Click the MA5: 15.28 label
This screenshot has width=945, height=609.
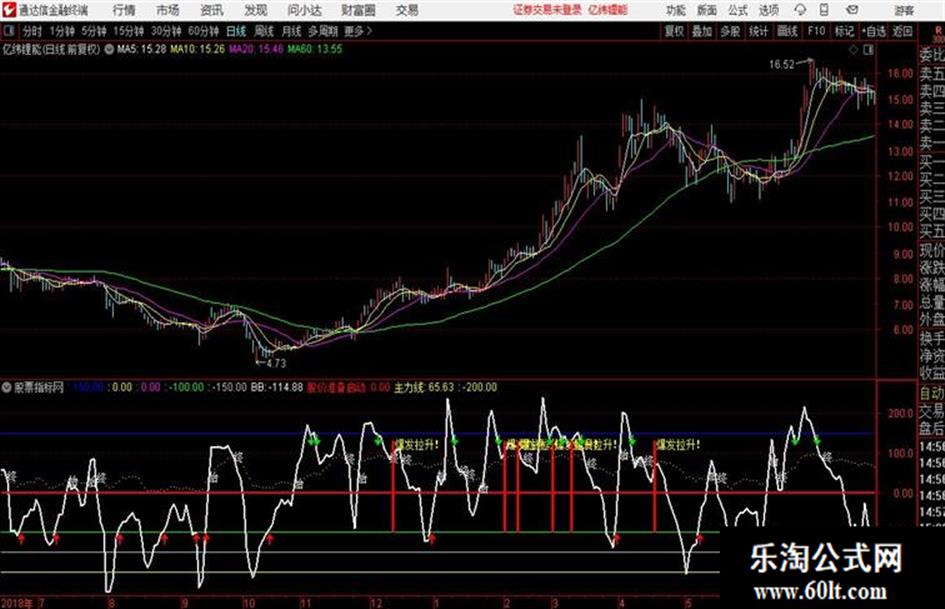tap(142, 49)
